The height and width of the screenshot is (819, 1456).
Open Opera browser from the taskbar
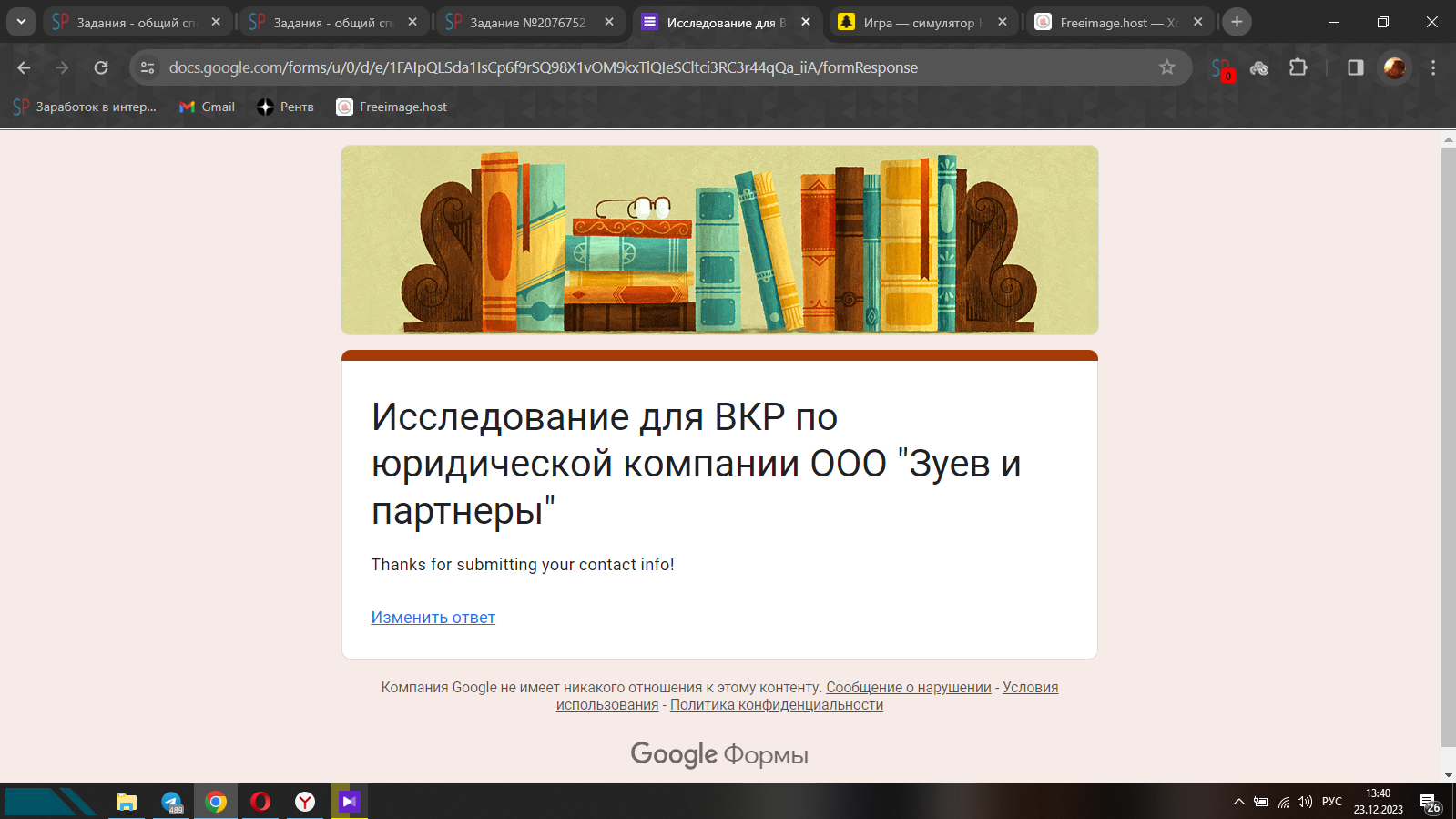(260, 802)
